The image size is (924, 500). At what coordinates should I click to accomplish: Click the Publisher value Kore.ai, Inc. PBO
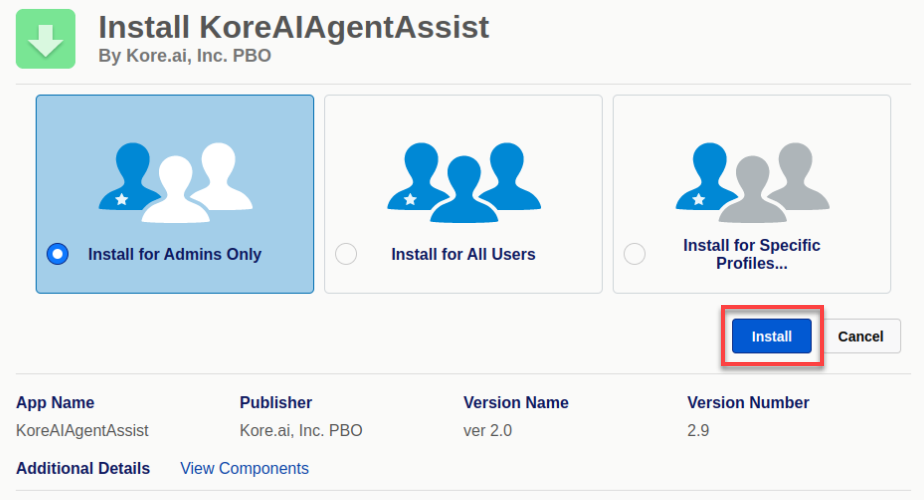coord(301,431)
